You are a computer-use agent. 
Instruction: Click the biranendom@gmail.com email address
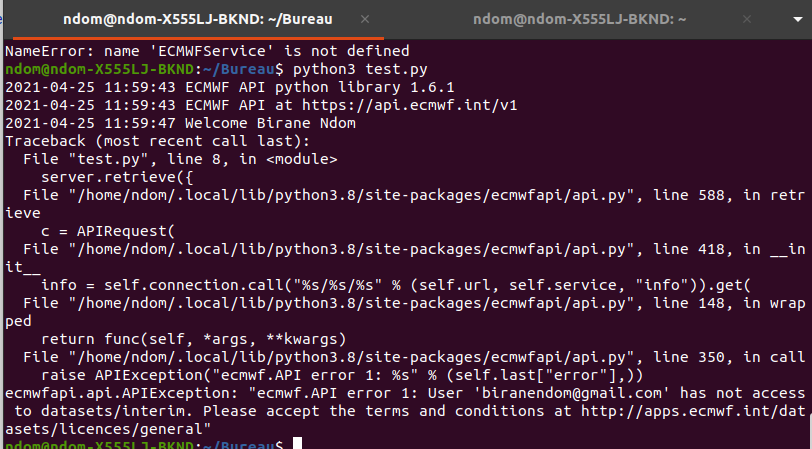[x=572, y=393]
